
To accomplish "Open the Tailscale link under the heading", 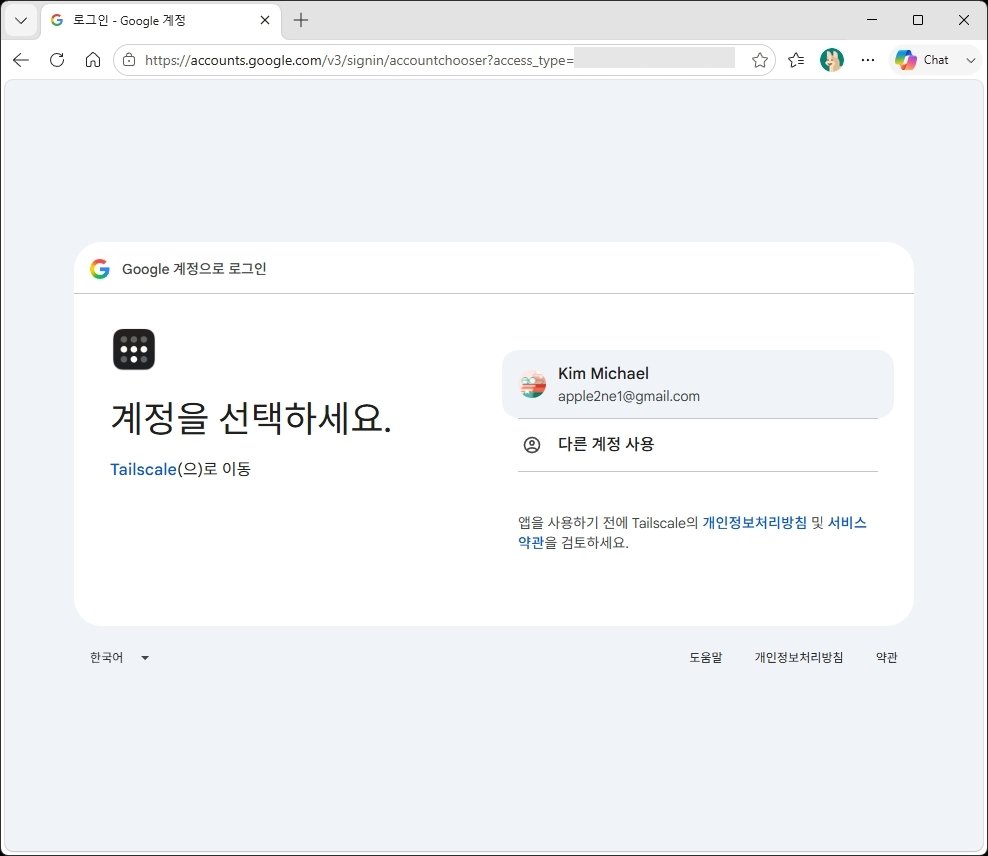I will point(143,469).
